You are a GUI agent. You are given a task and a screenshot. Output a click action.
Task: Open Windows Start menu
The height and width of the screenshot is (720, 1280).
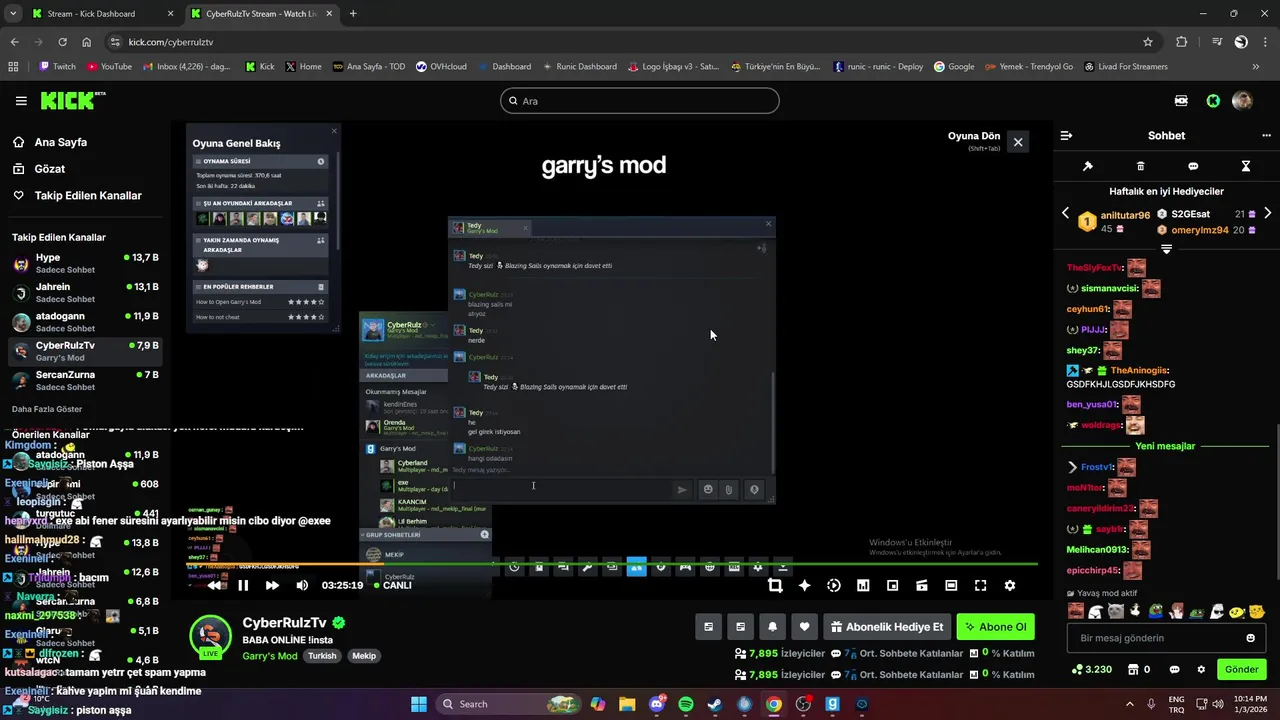(x=419, y=704)
